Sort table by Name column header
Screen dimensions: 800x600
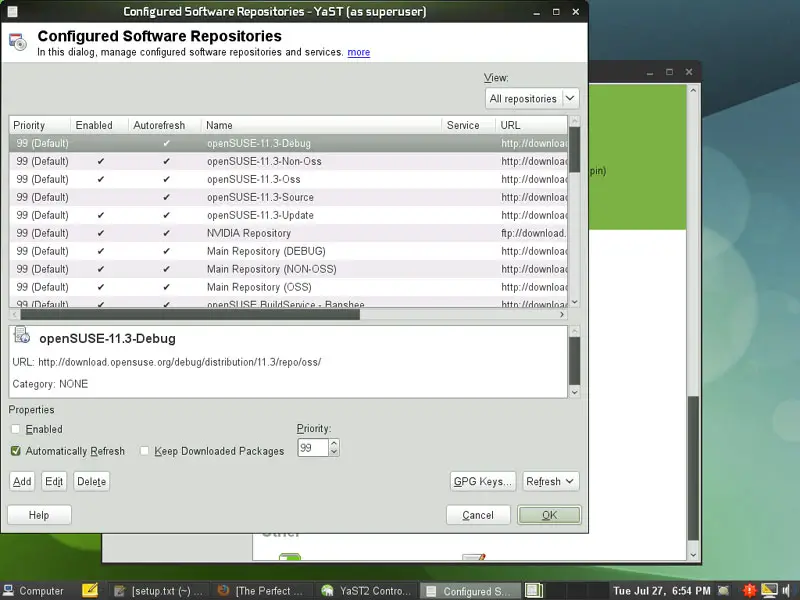(321, 125)
